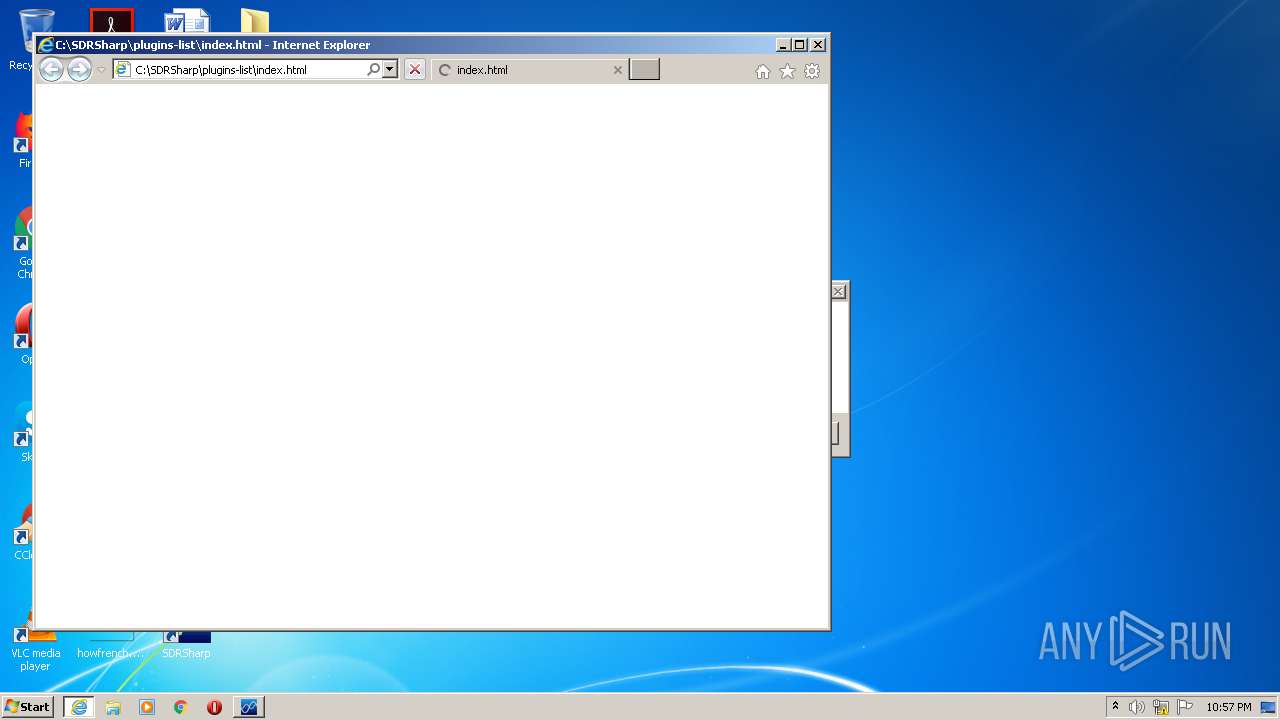The image size is (1280, 720).
Task: Click the address bar showing index.html path
Action: point(240,70)
